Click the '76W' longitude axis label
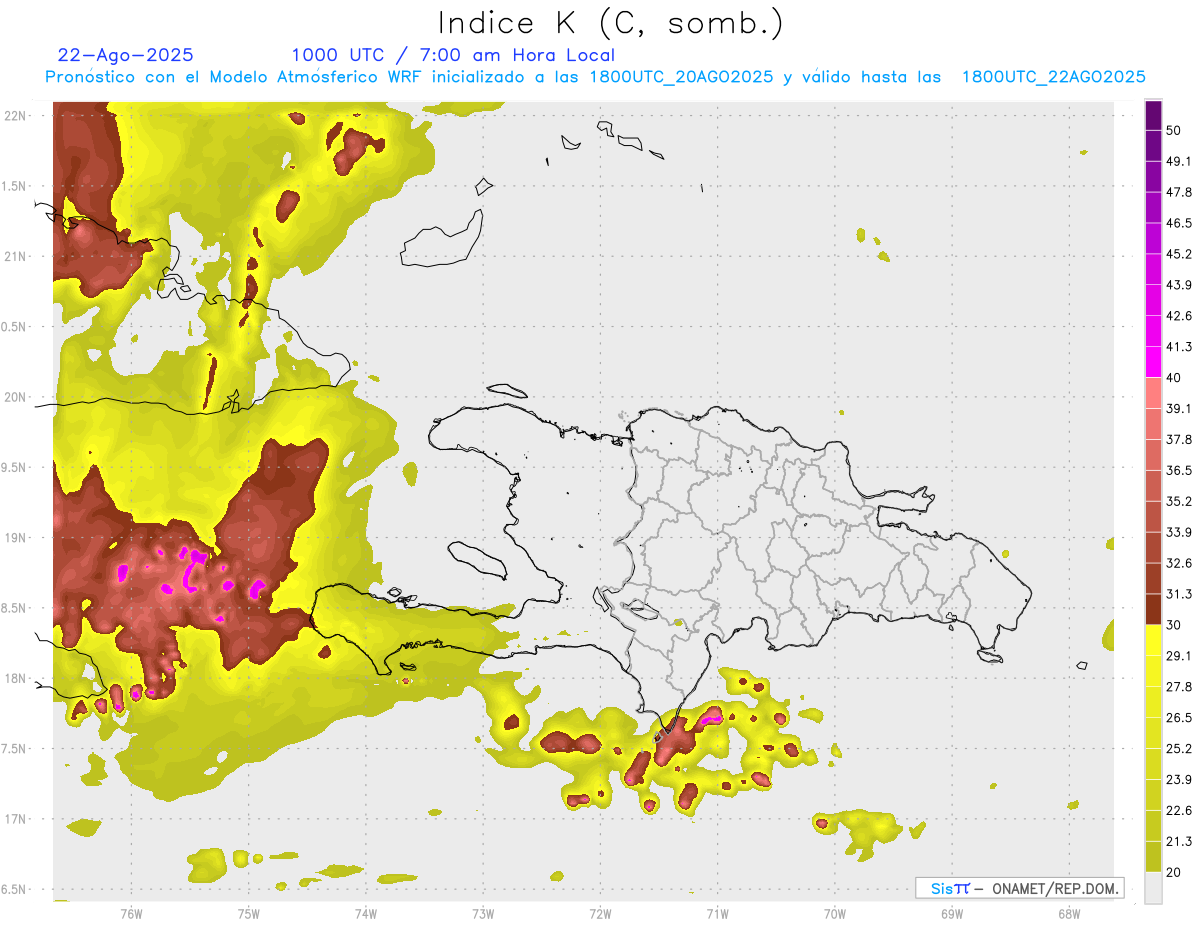Screen dimensions: 1200x927 coord(131,914)
